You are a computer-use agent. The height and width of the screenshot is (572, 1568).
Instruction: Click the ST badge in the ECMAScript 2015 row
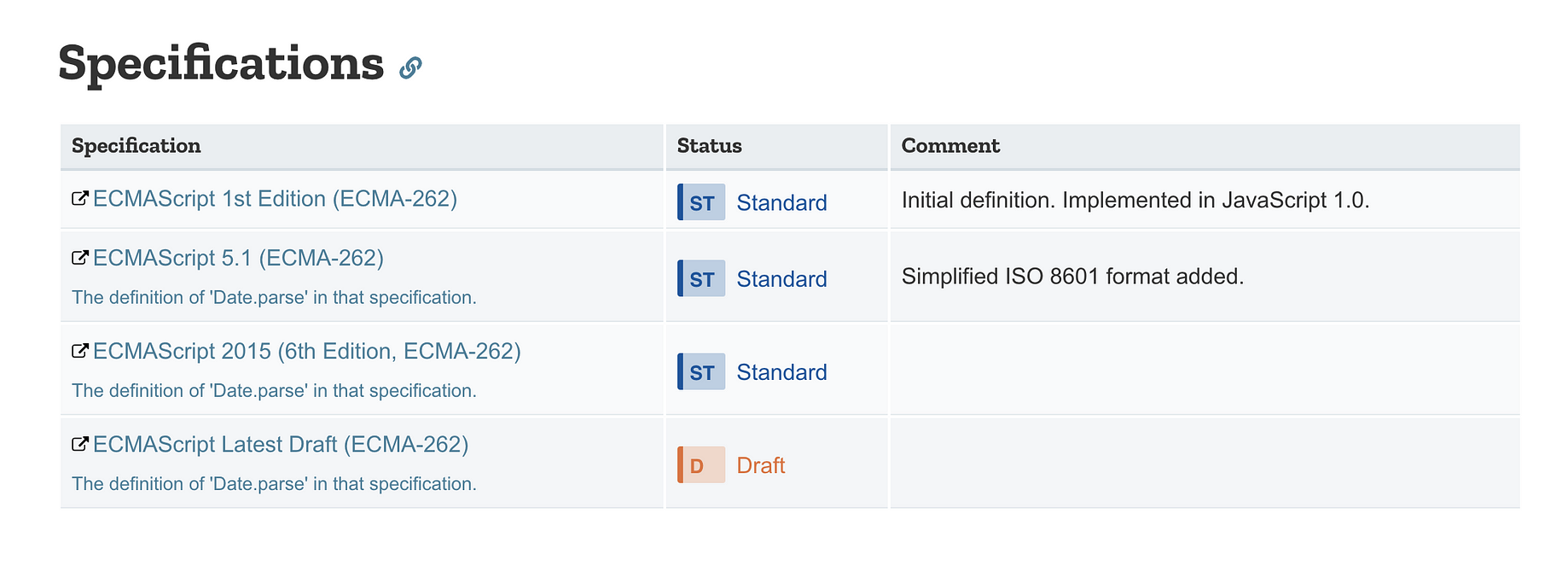point(701,371)
